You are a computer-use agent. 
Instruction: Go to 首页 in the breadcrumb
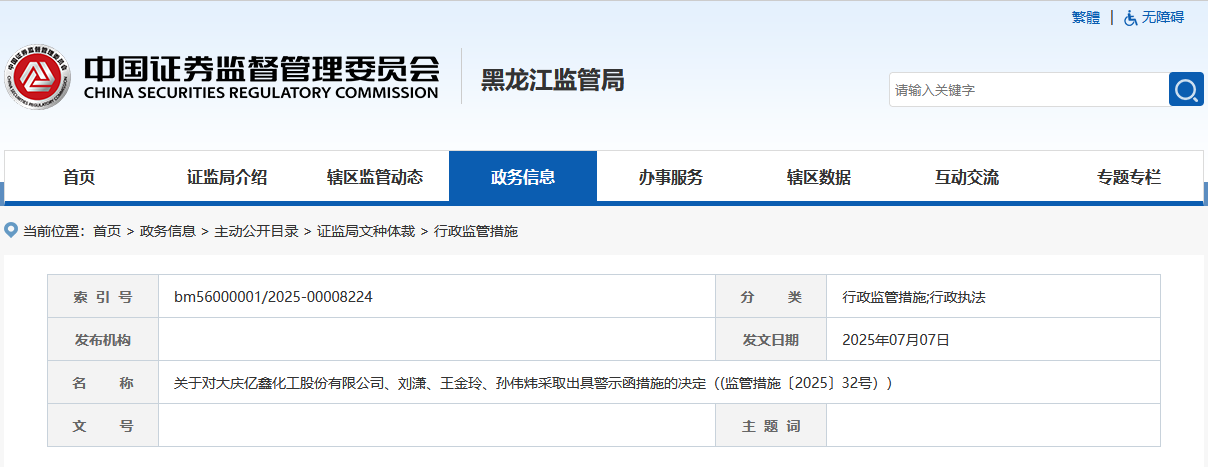[107, 231]
